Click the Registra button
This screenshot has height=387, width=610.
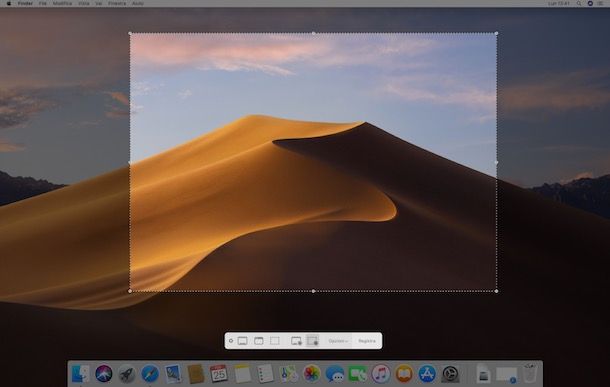[x=367, y=341]
